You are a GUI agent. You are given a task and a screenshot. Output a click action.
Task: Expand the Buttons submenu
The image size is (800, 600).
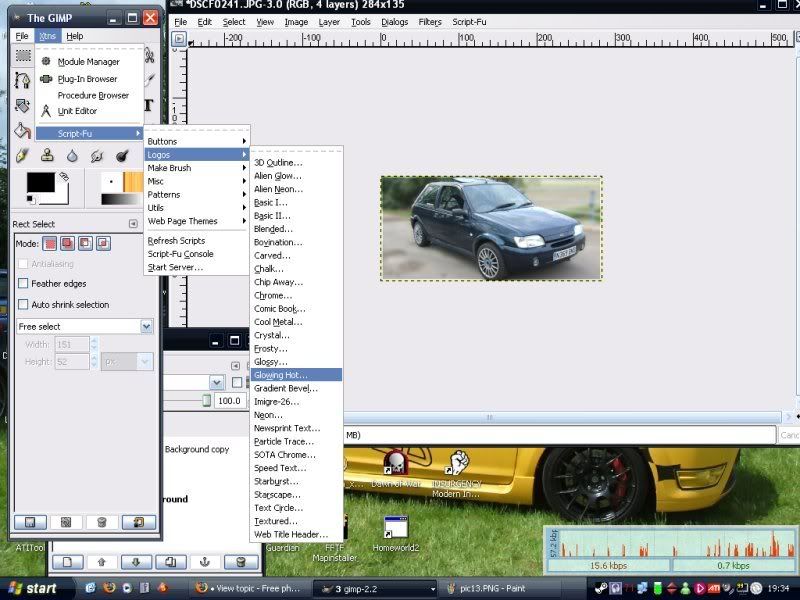(x=196, y=141)
